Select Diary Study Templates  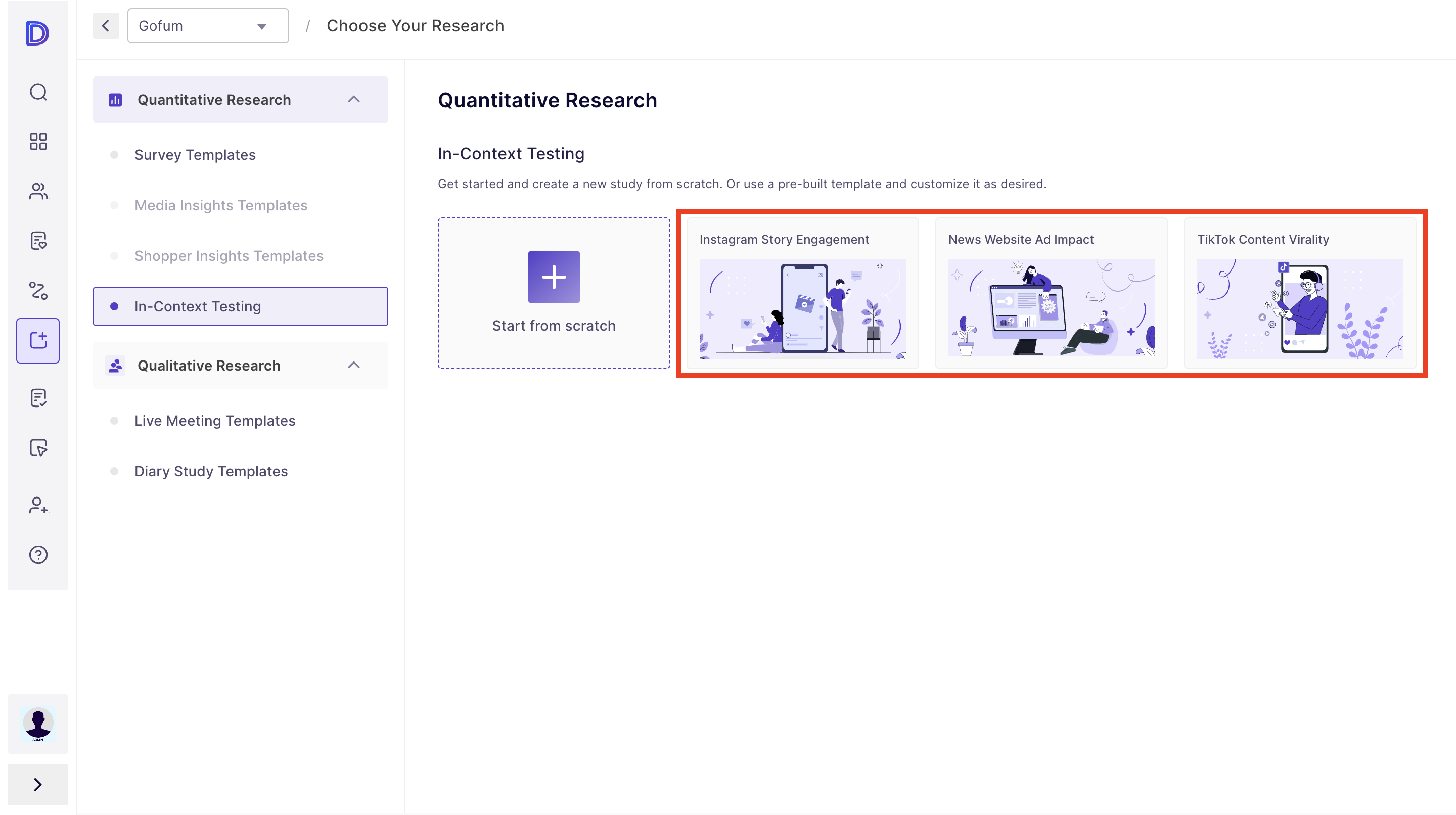click(211, 471)
